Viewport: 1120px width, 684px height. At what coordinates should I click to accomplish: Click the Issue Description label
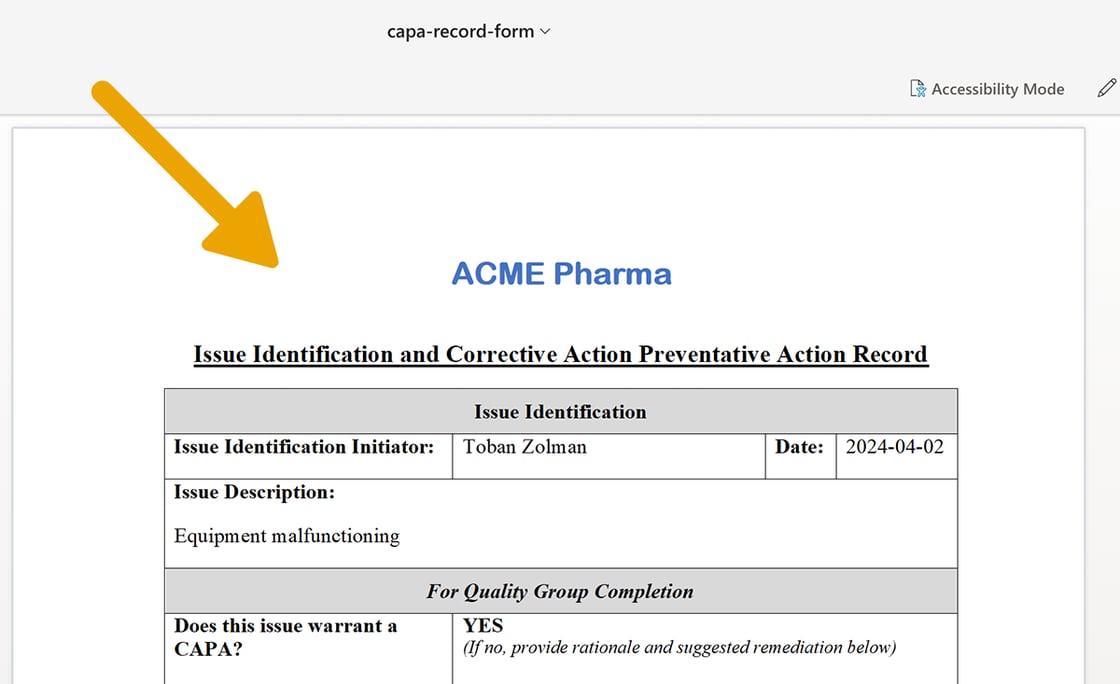pyautogui.click(x=254, y=493)
